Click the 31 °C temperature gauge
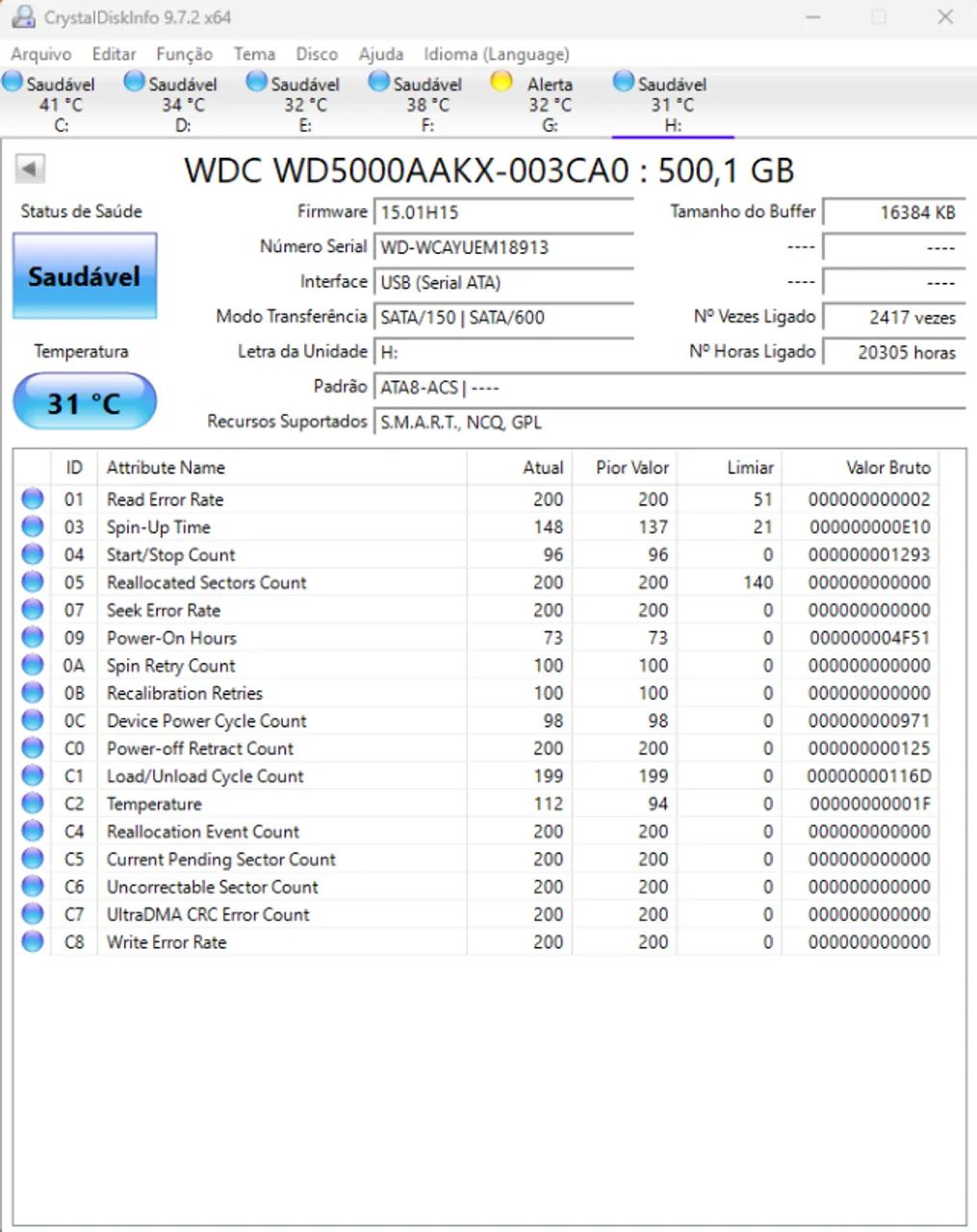Screen dimensions: 977x1232 point(84,401)
